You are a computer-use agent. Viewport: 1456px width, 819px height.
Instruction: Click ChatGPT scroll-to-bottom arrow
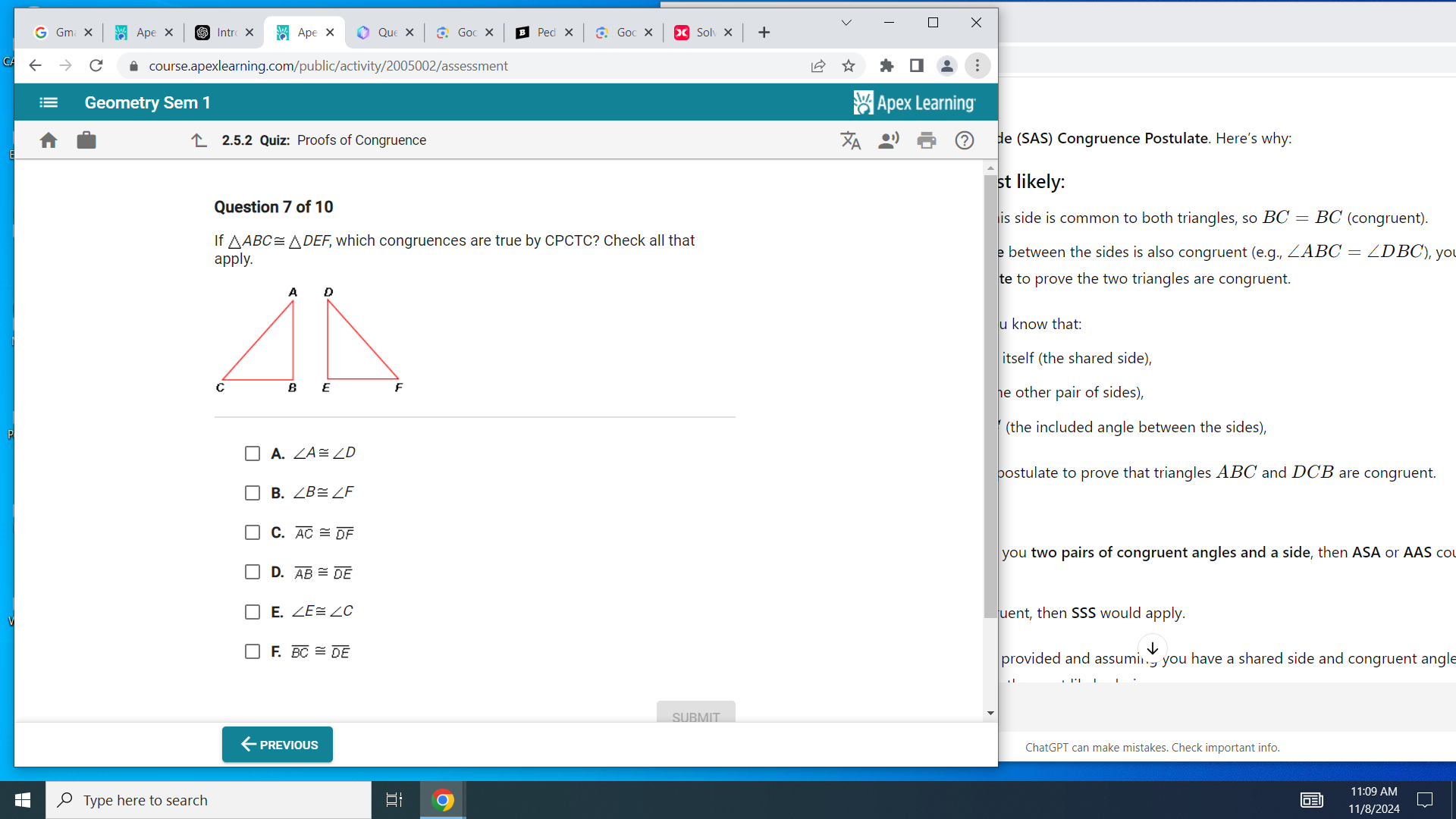coord(1153,648)
